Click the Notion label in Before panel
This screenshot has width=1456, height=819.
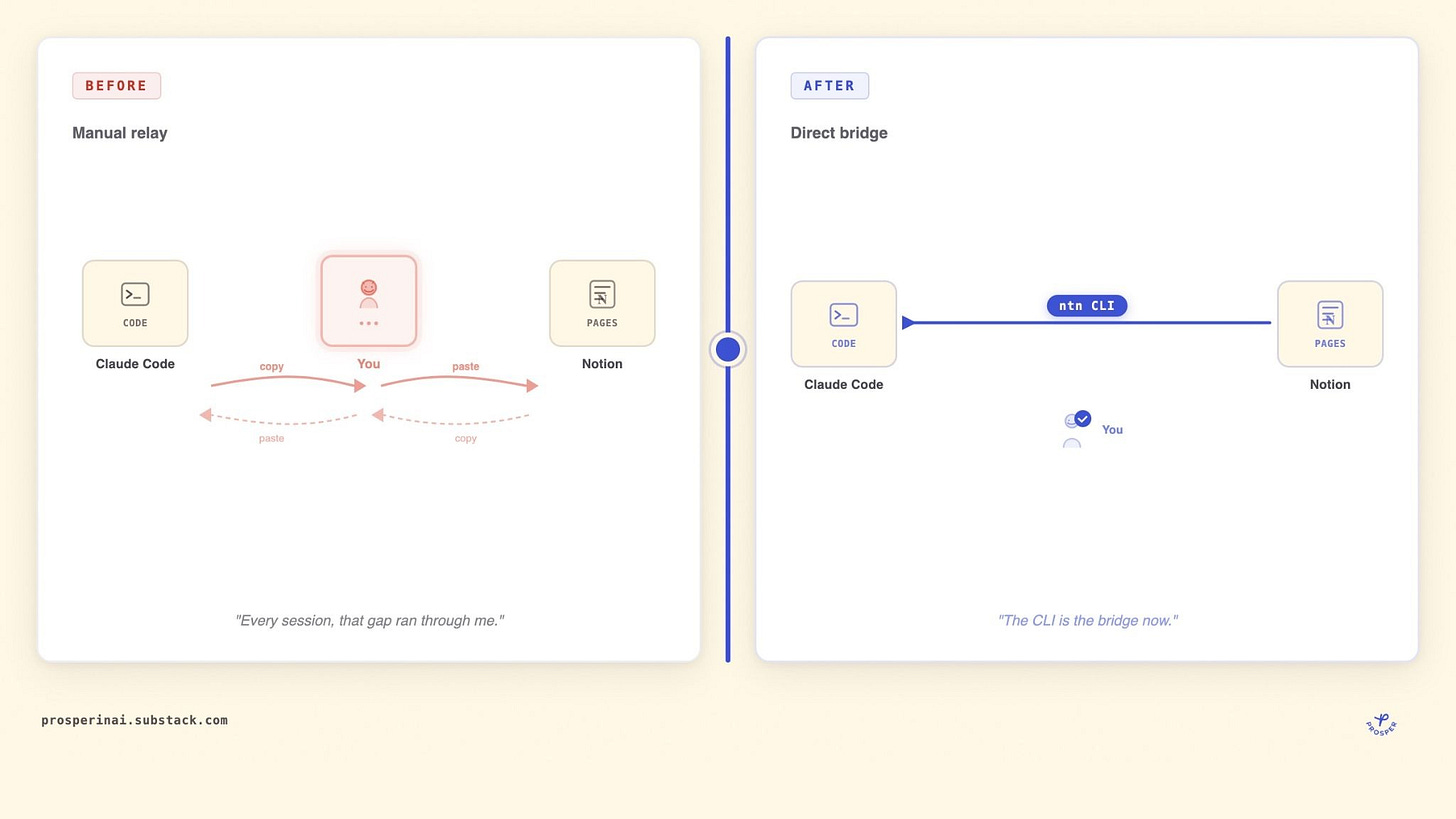point(602,364)
